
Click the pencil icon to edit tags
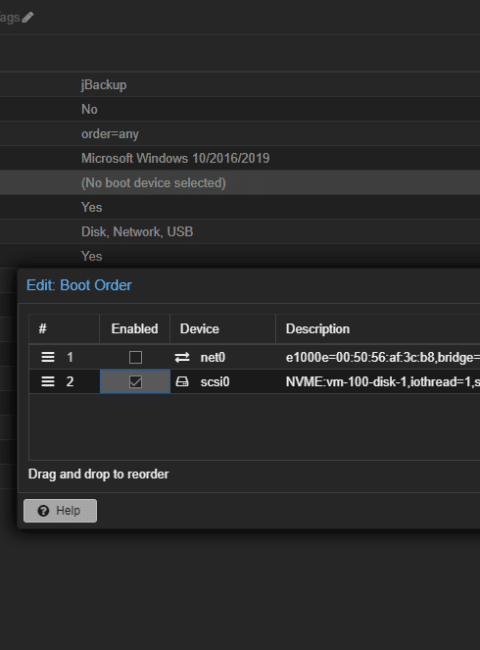[x=28, y=17]
